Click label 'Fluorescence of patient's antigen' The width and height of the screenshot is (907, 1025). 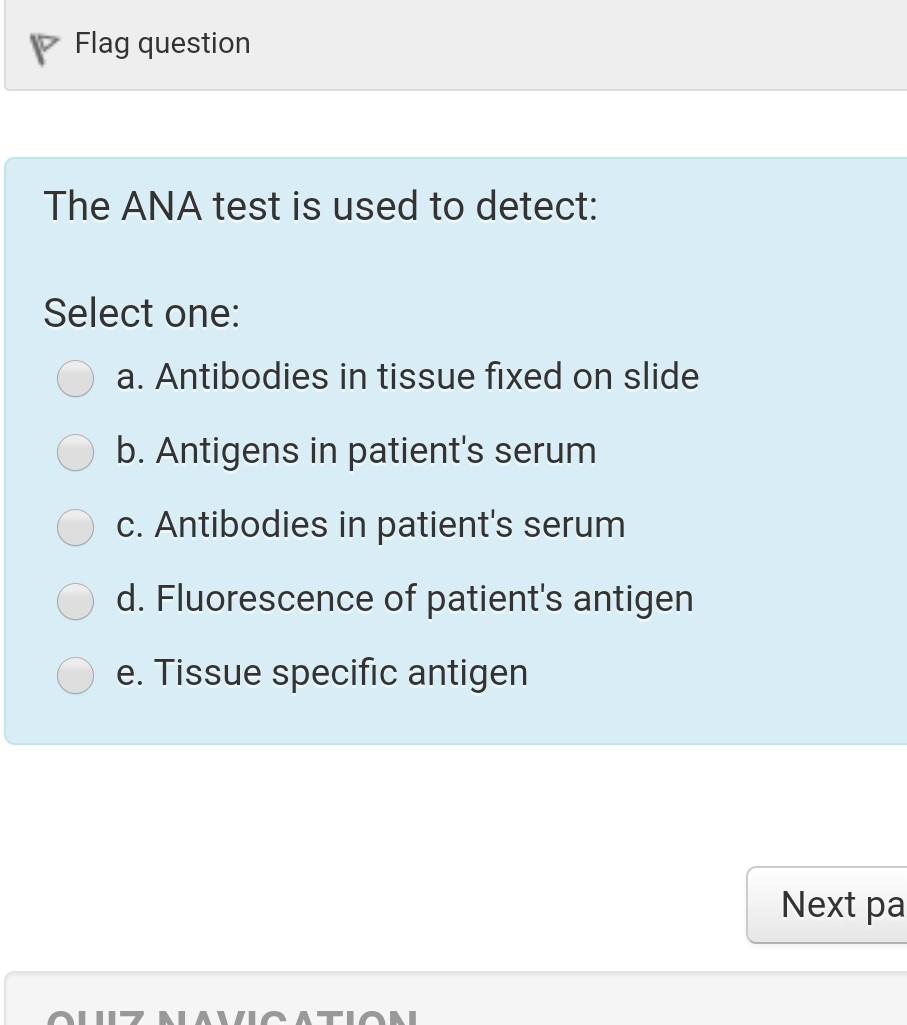[x=424, y=599]
